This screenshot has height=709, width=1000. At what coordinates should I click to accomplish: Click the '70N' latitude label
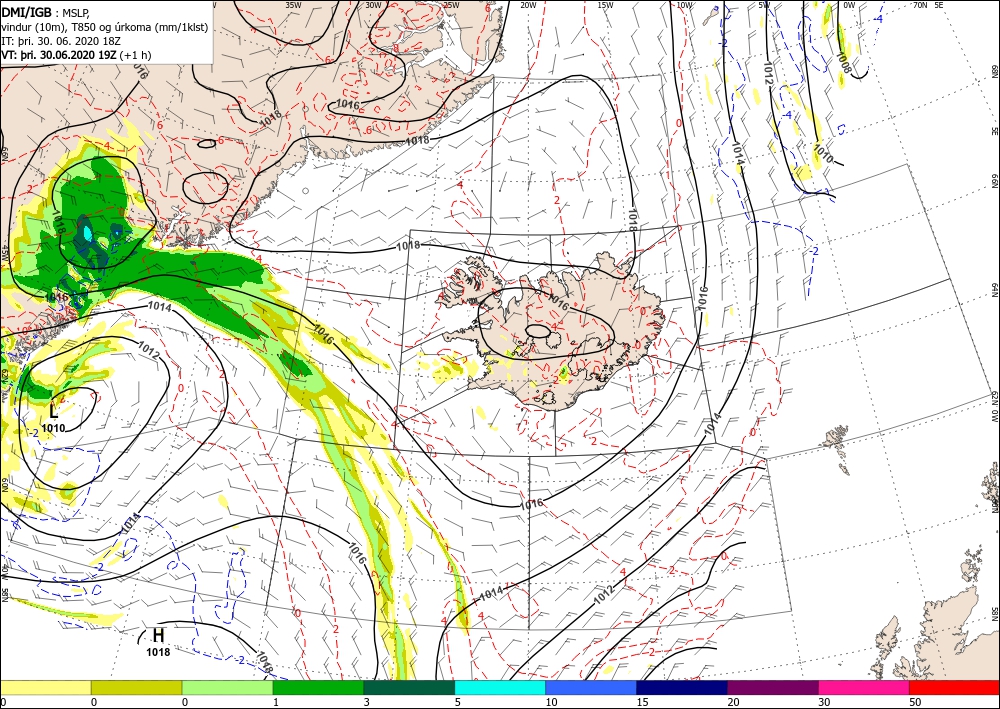920,5
